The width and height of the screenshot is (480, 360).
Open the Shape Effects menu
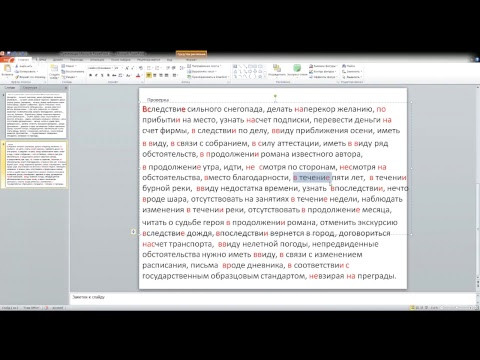[323, 77]
